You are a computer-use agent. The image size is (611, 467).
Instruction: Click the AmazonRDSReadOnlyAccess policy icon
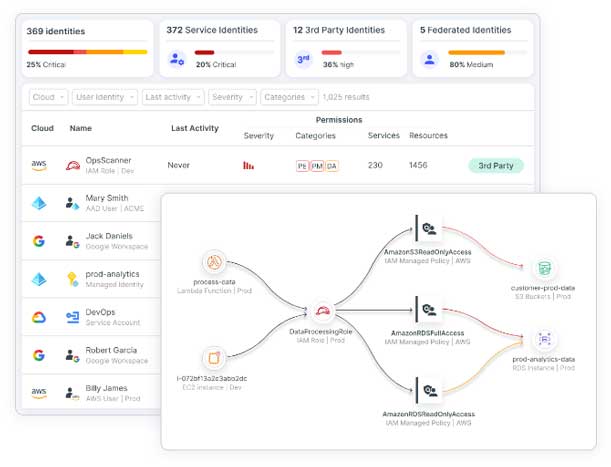click(x=428, y=390)
